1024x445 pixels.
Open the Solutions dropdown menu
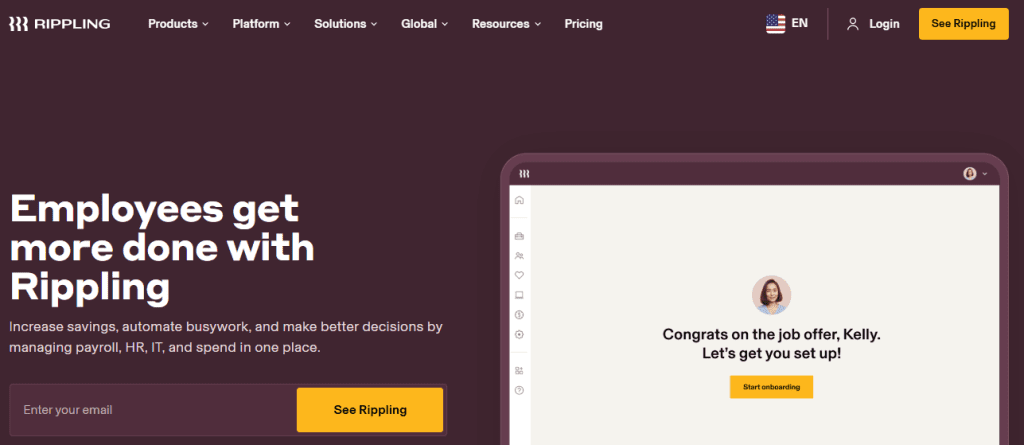coord(346,24)
